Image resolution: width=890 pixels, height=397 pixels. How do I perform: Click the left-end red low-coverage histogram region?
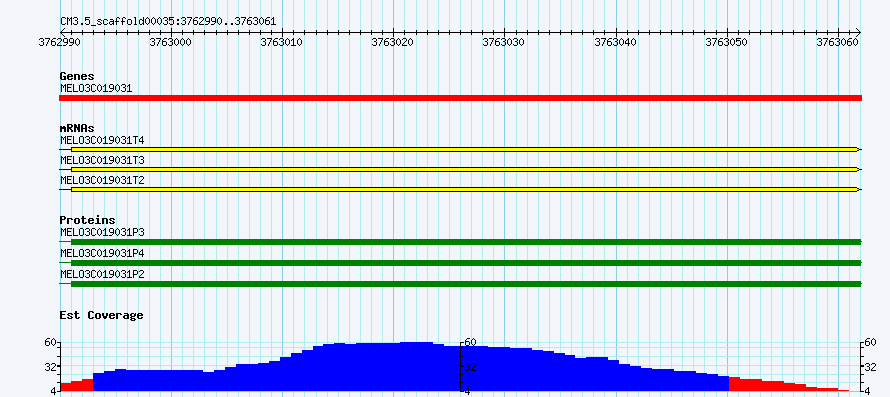[x=76, y=385]
